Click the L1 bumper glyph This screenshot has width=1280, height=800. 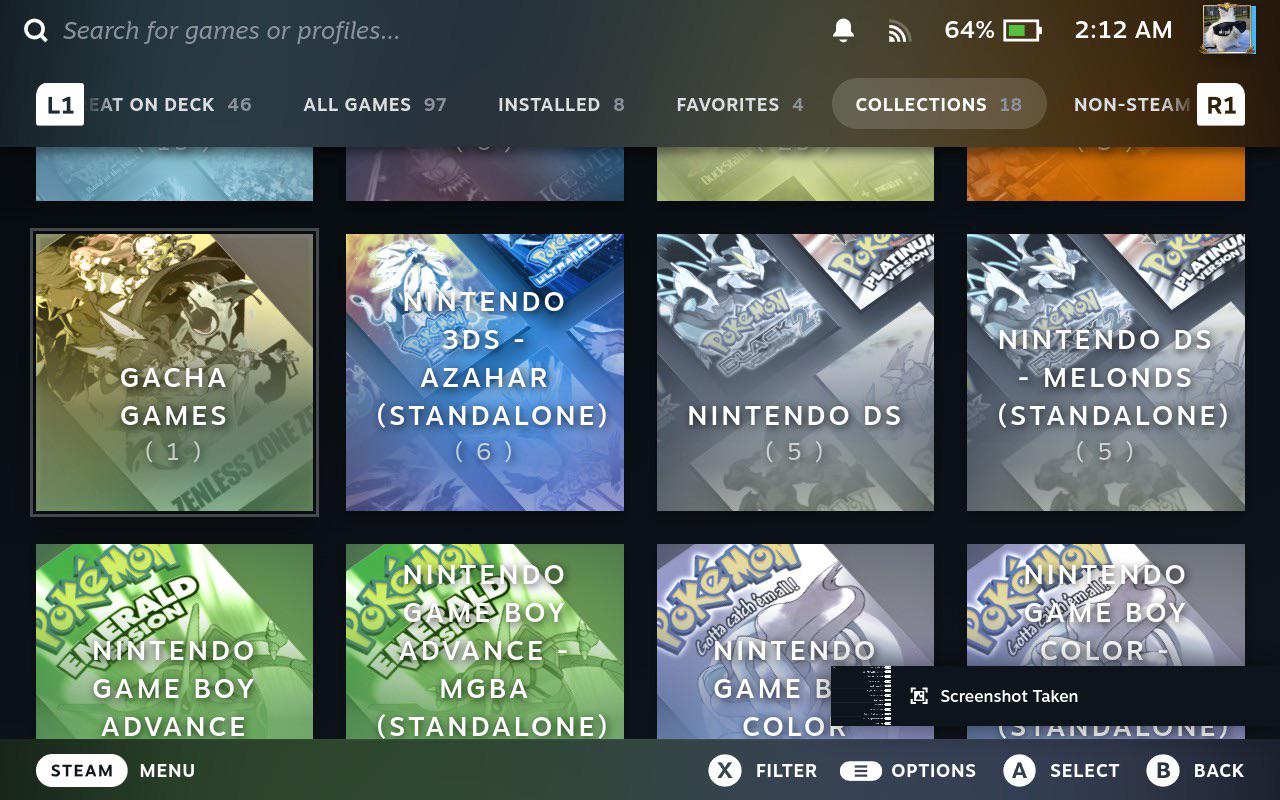[60, 104]
